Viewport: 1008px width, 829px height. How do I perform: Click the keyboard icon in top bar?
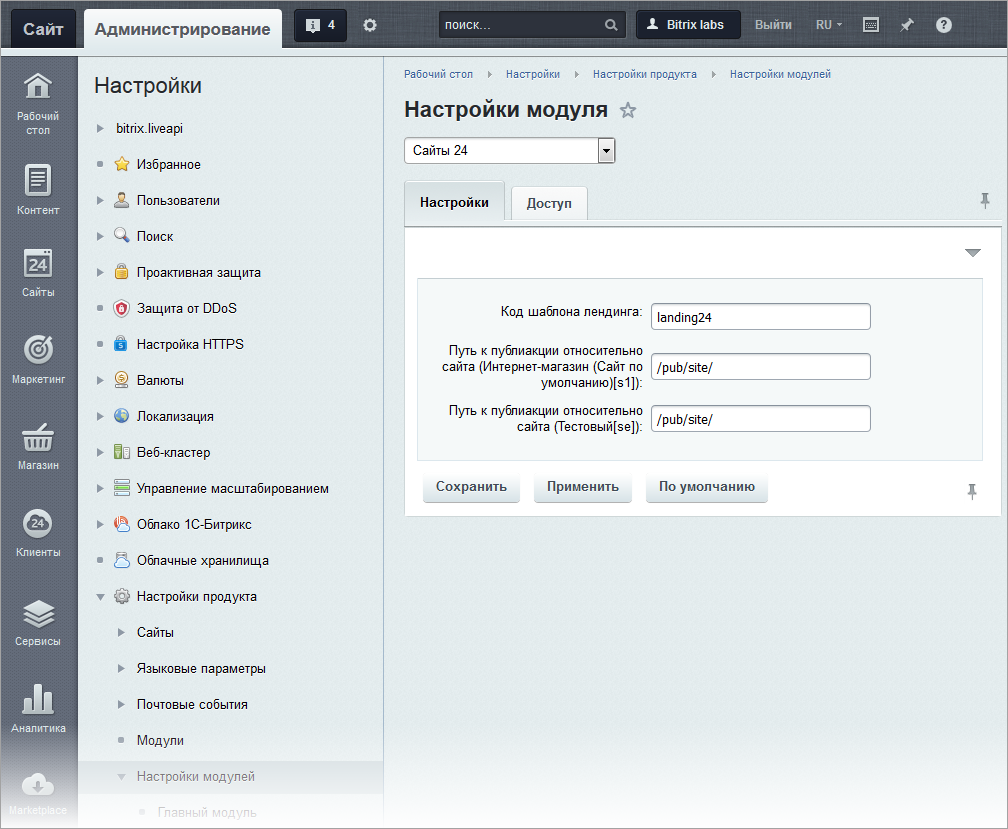point(870,25)
